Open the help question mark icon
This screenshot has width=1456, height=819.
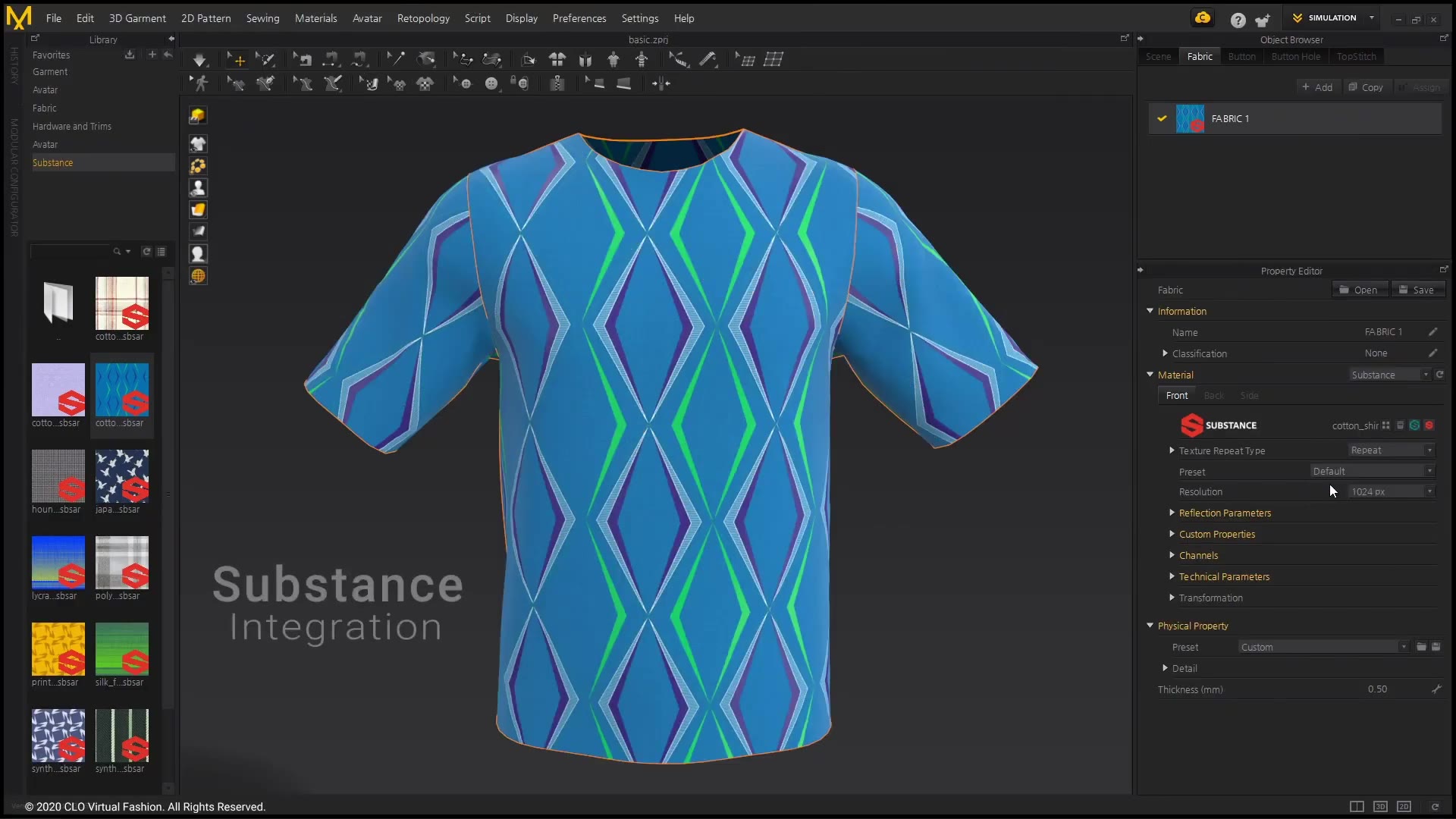coord(1238,20)
